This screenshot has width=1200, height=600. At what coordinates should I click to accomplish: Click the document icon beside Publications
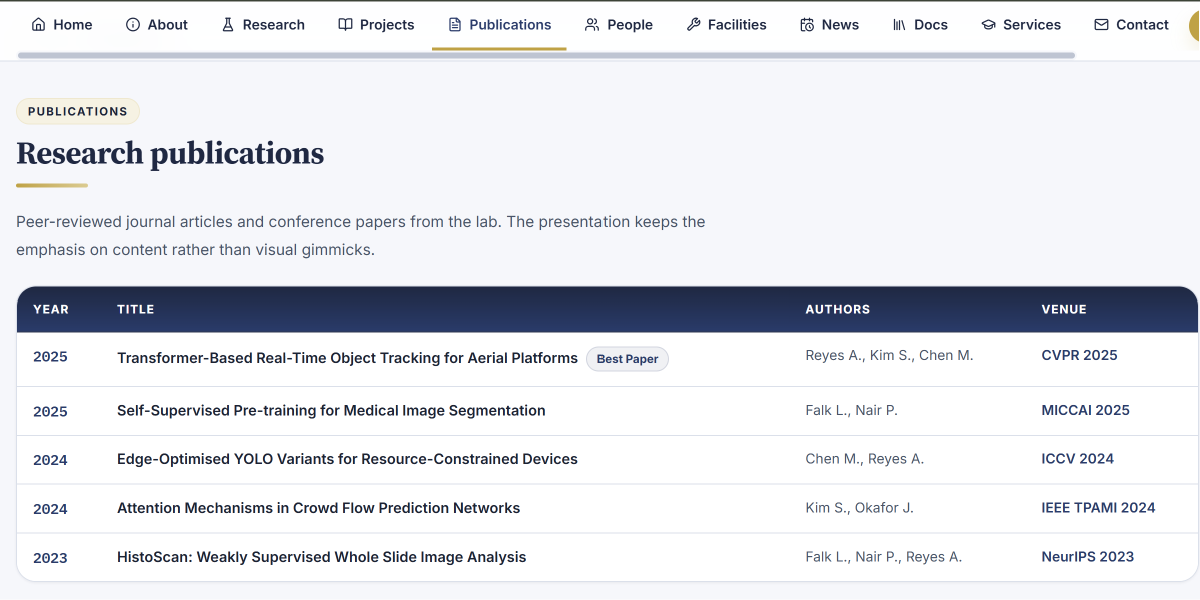pos(455,24)
